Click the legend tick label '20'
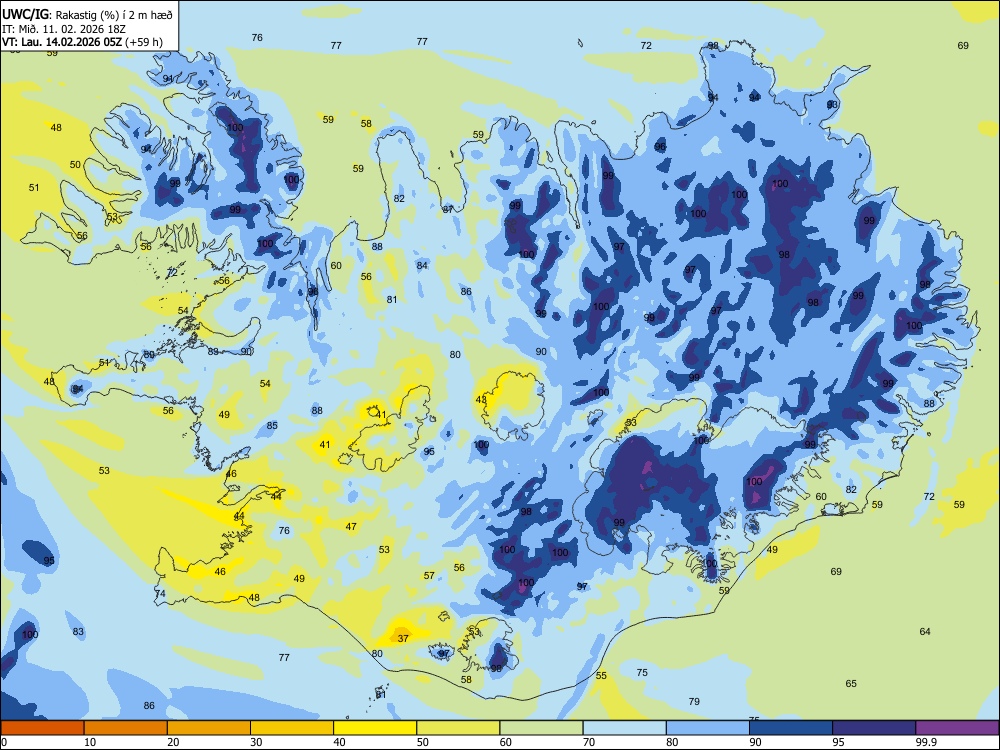 coord(173,742)
